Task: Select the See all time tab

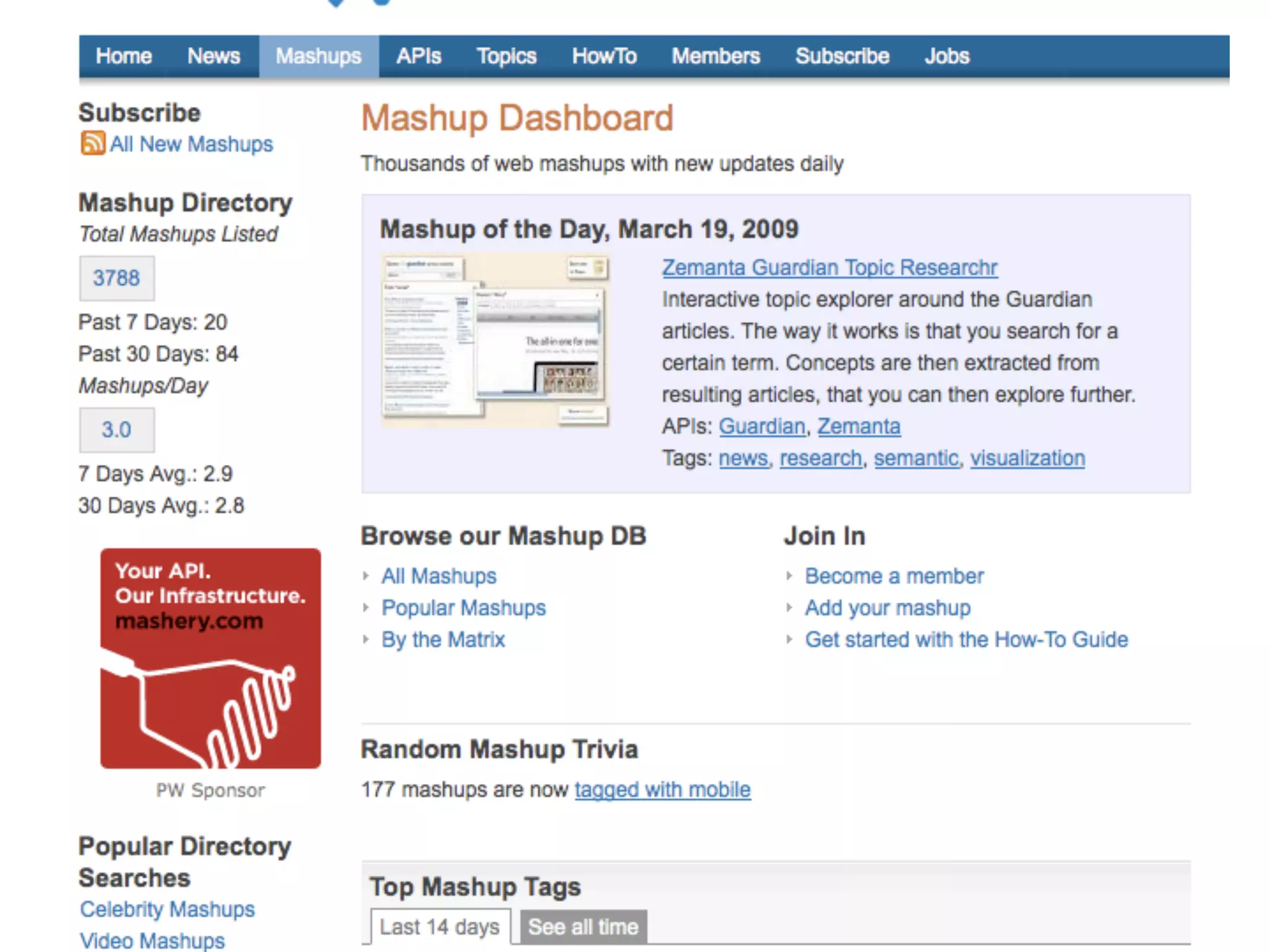Action: click(583, 927)
